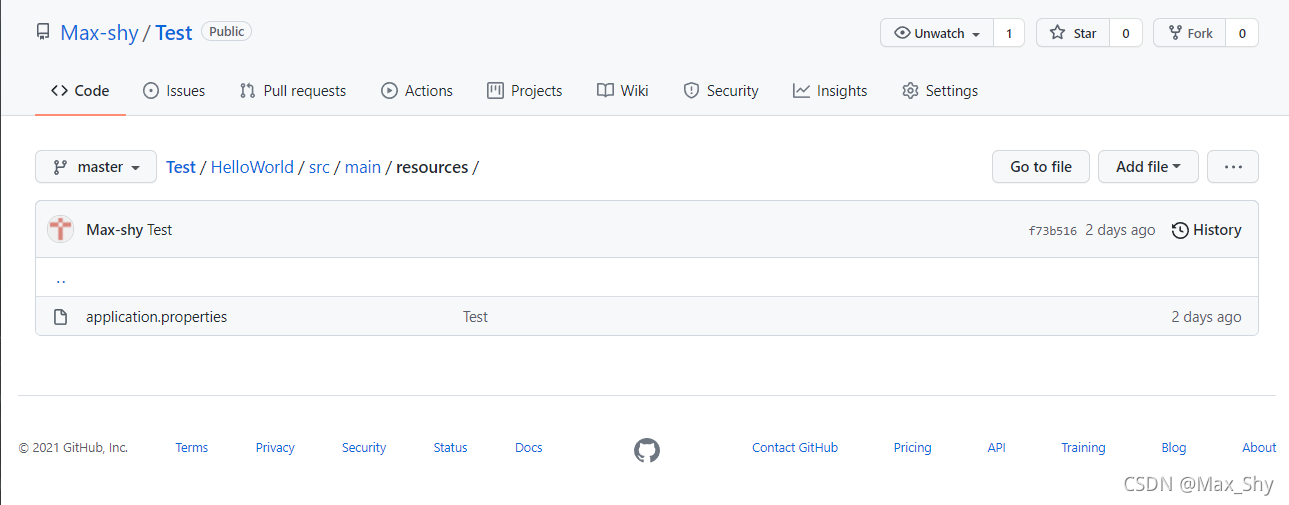Click the Max-shy author name in the commit row

click(114, 230)
